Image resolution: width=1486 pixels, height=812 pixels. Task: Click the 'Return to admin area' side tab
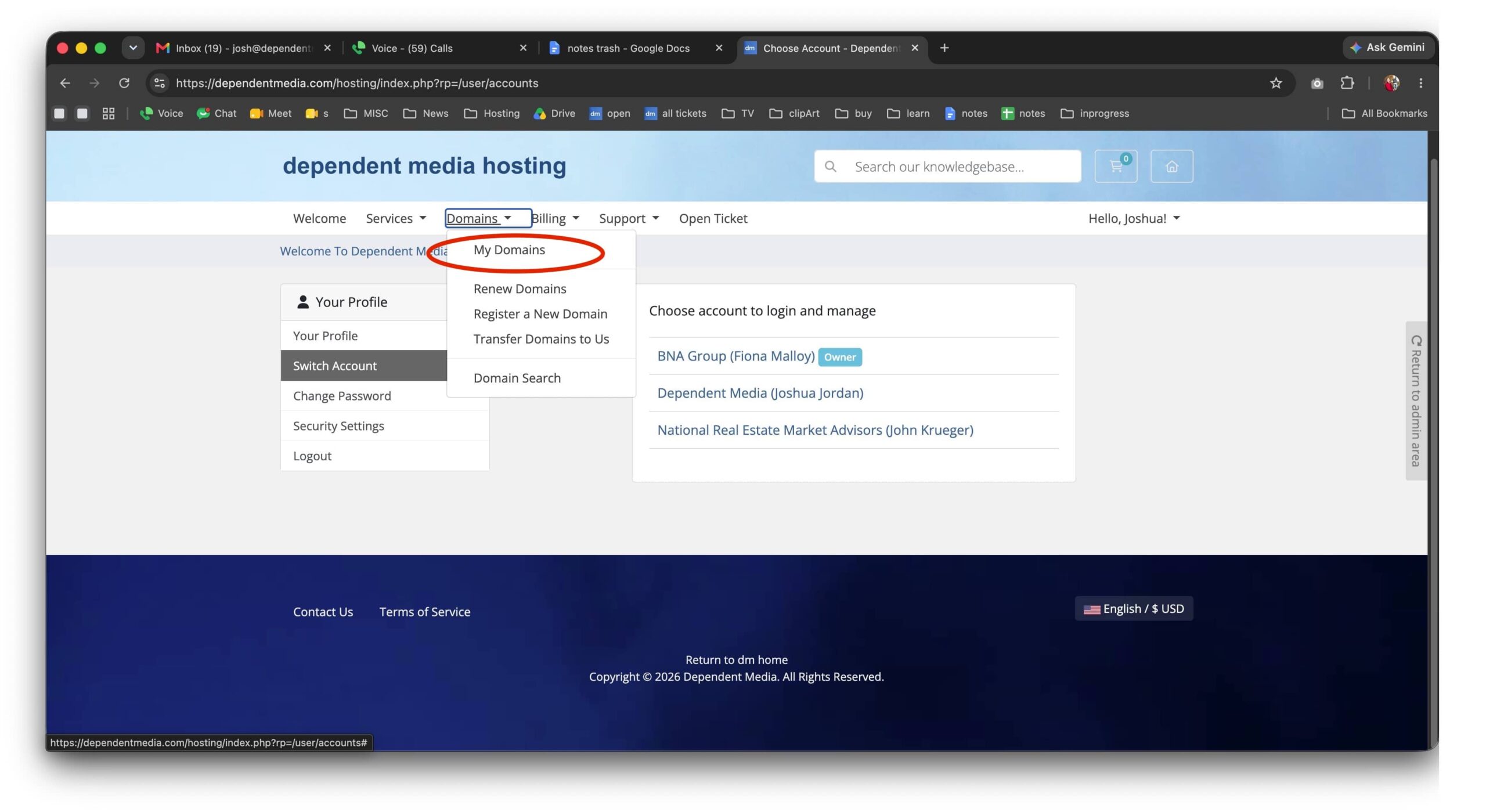[1416, 400]
